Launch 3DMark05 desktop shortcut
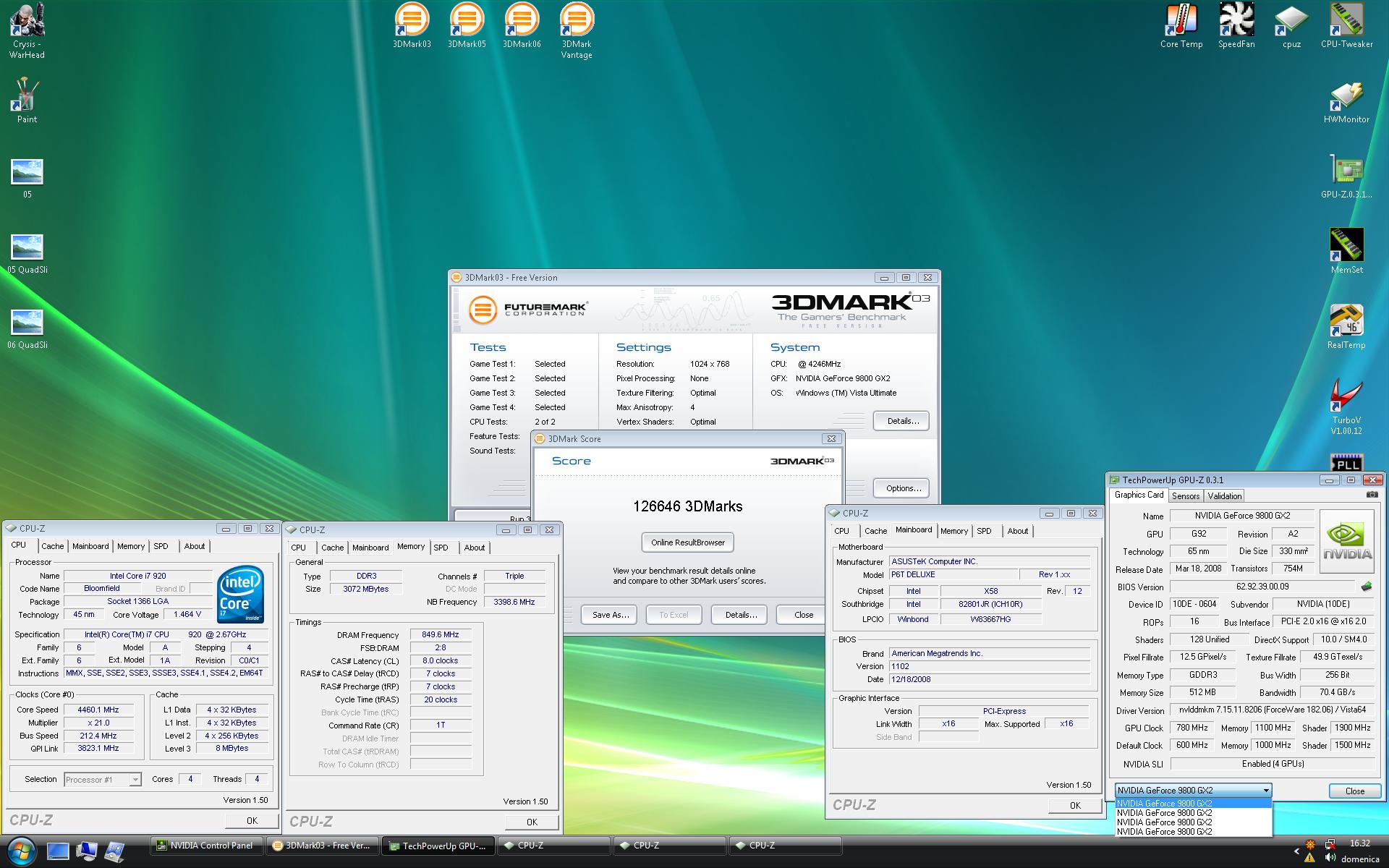1389x868 pixels. tap(467, 25)
